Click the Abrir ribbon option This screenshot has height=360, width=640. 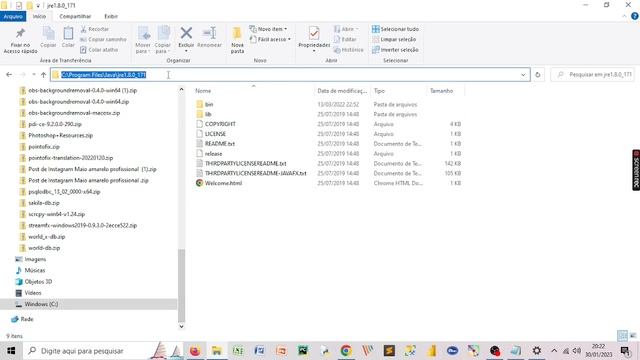point(346,29)
